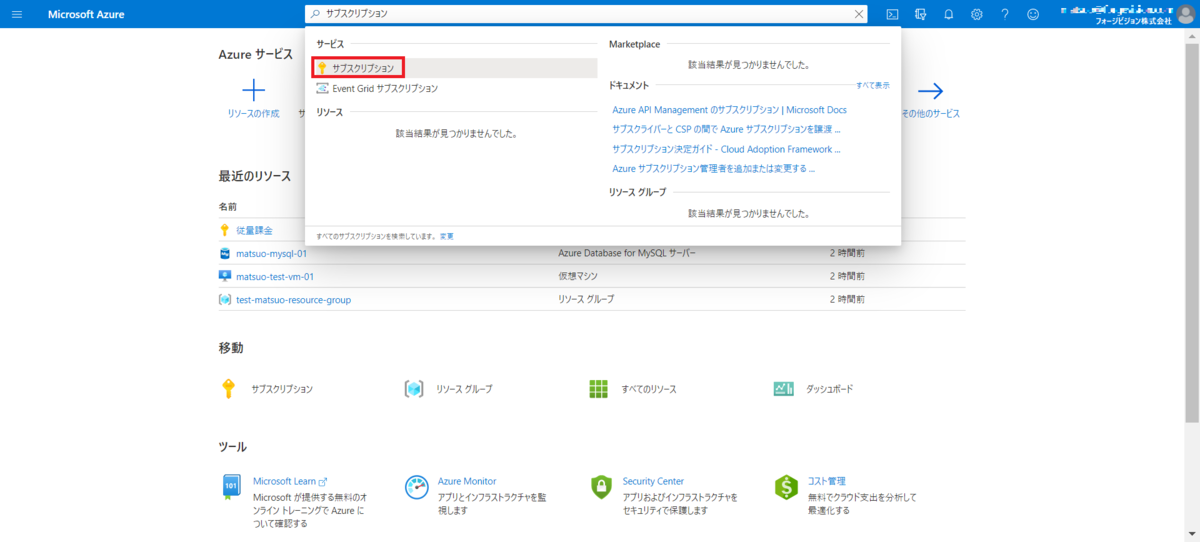Click the key icon beside 従量課金

coord(225,230)
